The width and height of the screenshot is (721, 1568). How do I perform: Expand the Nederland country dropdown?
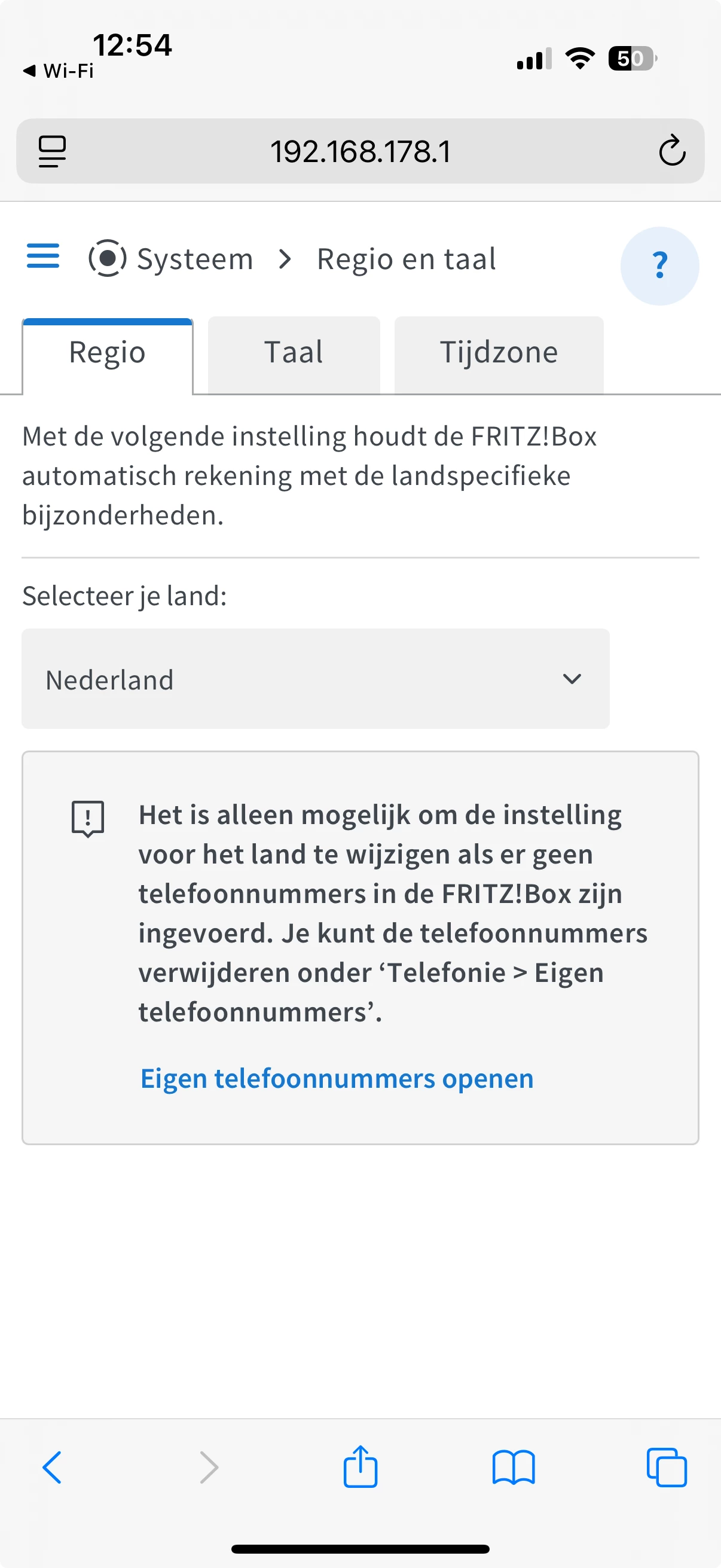315,679
